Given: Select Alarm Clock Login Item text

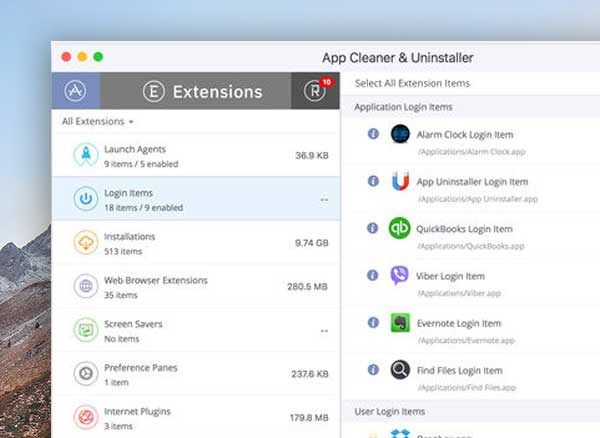Looking at the screenshot, I should point(465,135).
